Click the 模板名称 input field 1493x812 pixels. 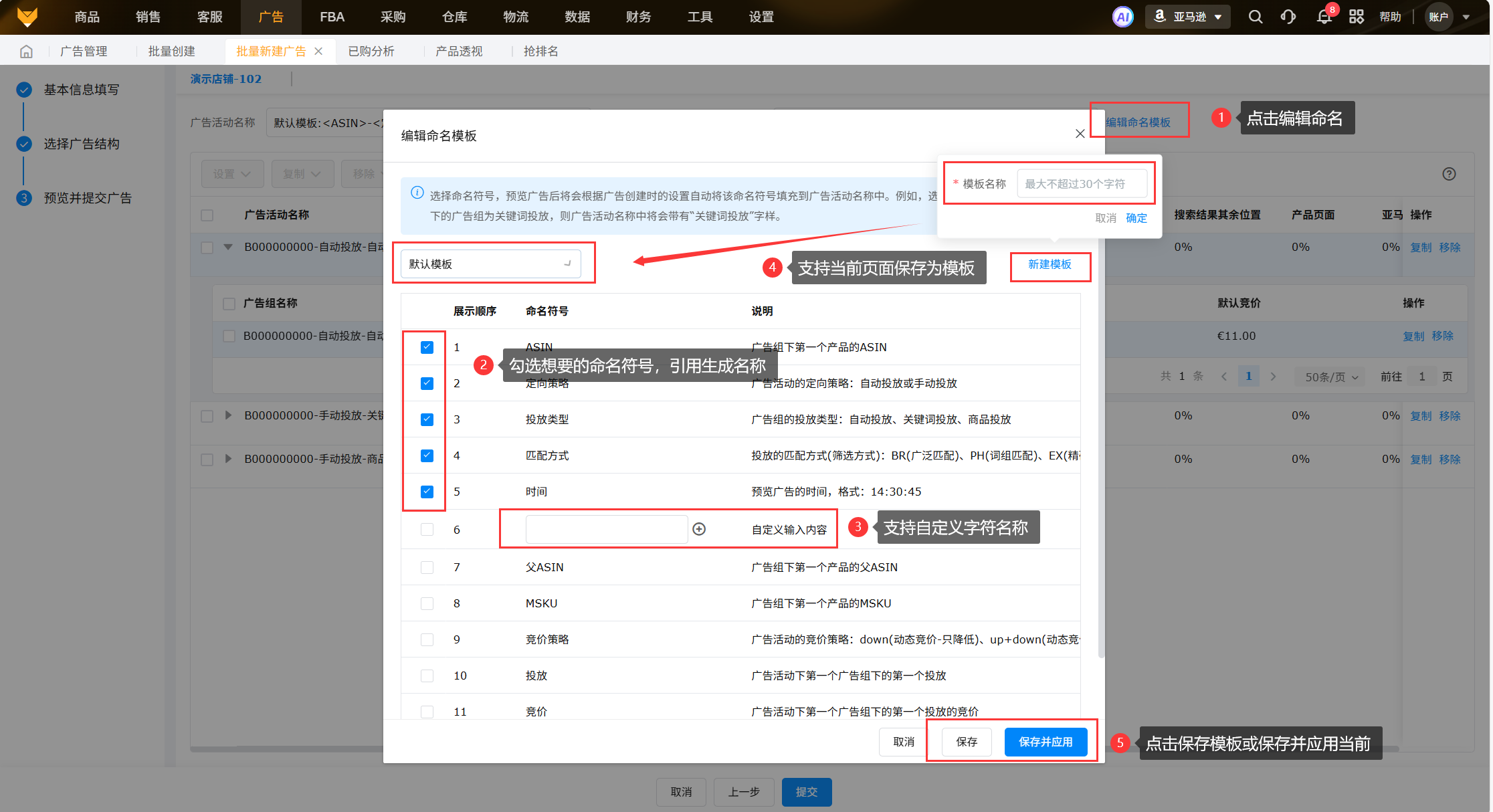coord(1082,183)
